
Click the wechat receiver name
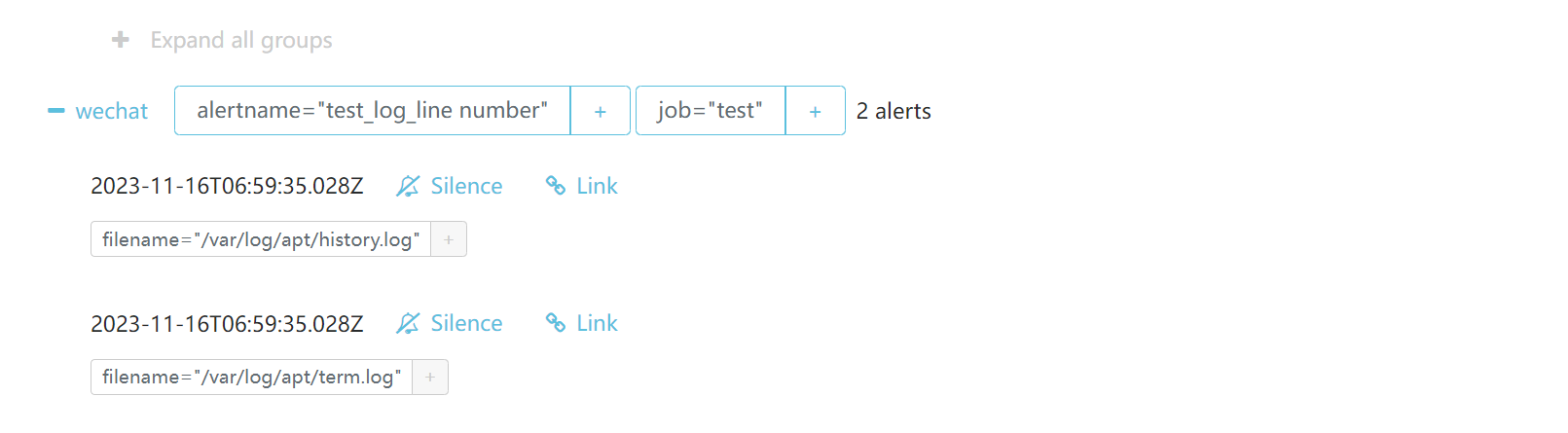pyautogui.click(x=112, y=111)
